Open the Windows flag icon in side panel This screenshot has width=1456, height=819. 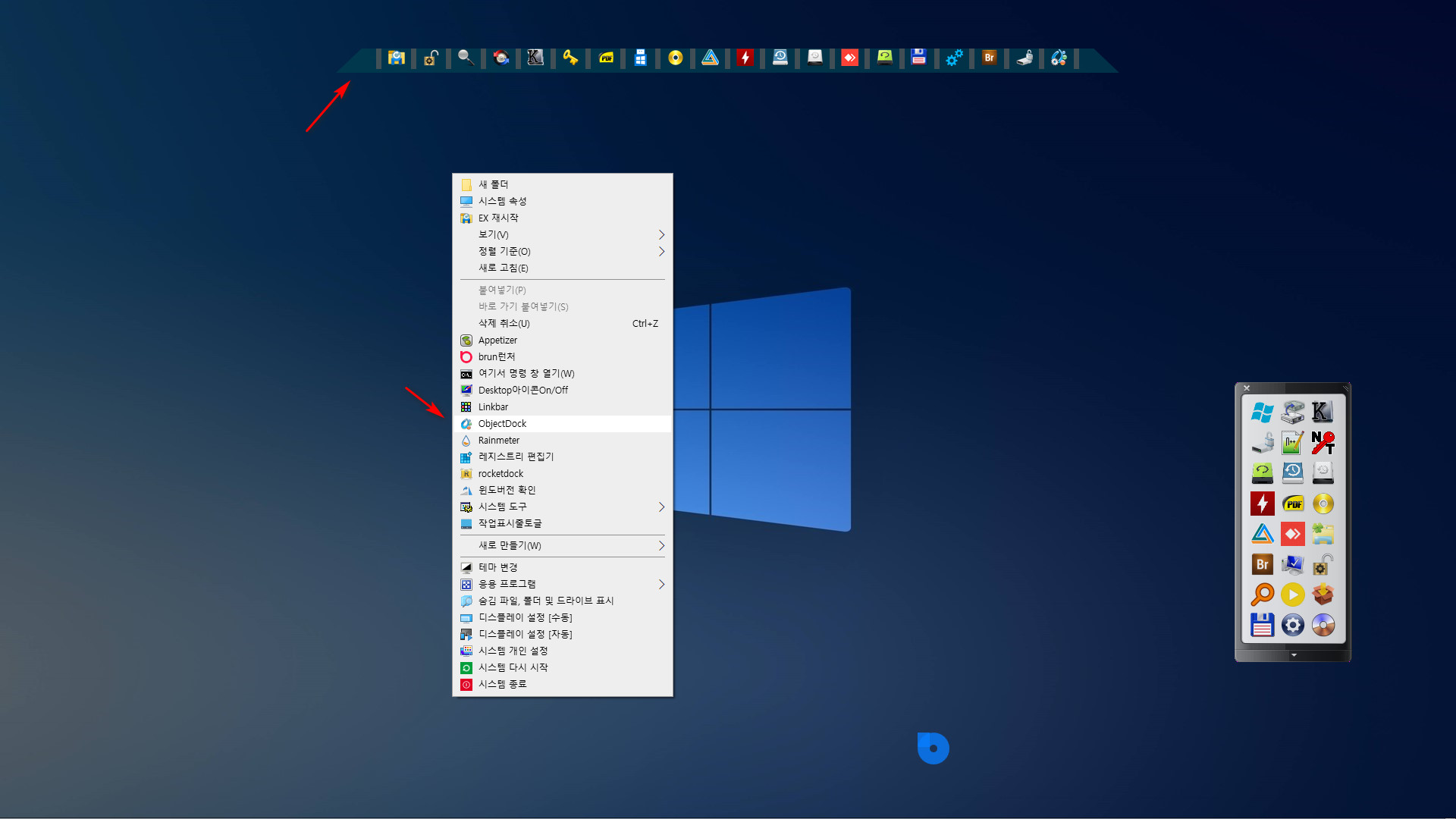[x=1263, y=413]
